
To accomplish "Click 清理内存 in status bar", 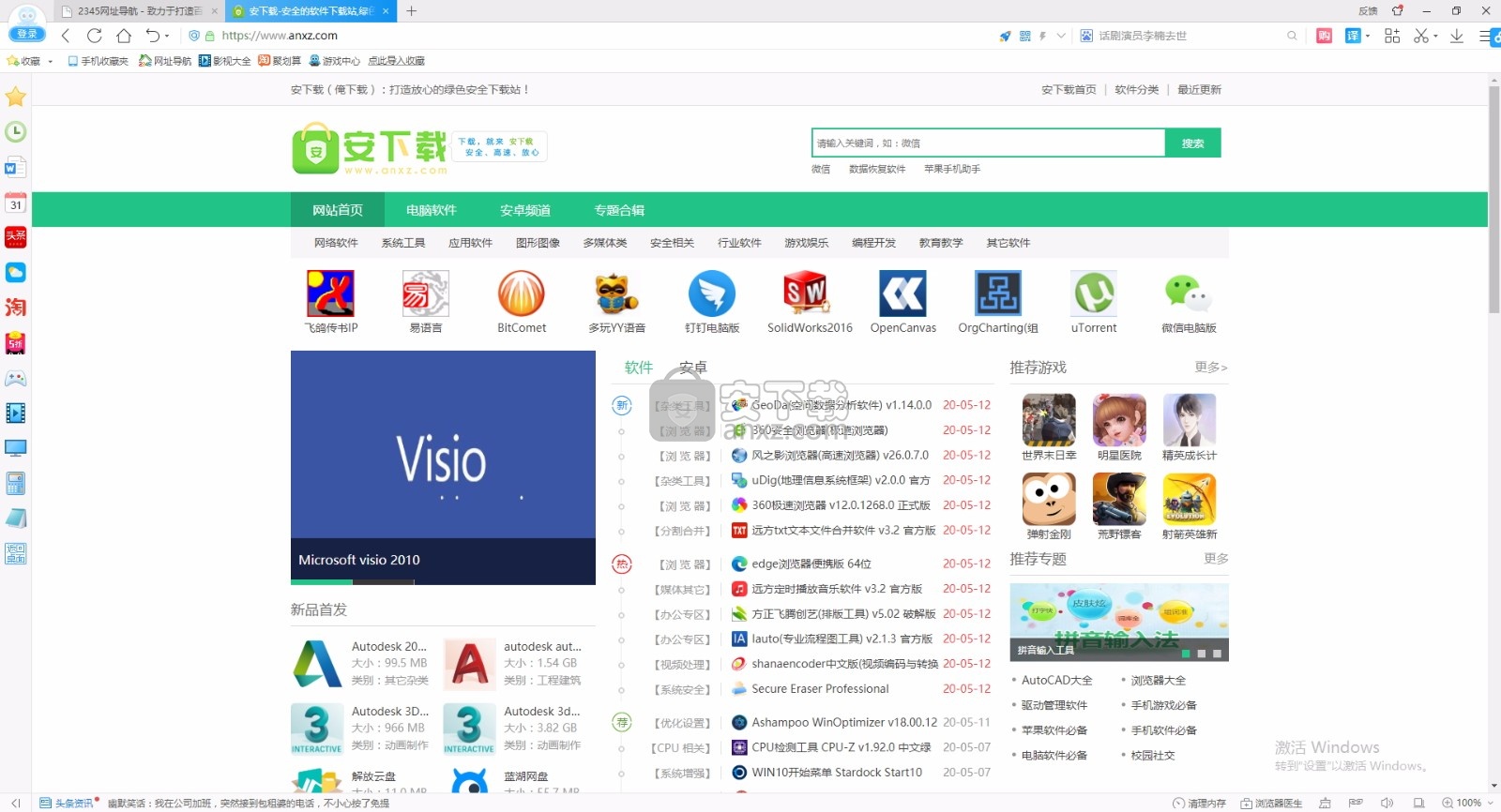I will tap(1200, 803).
